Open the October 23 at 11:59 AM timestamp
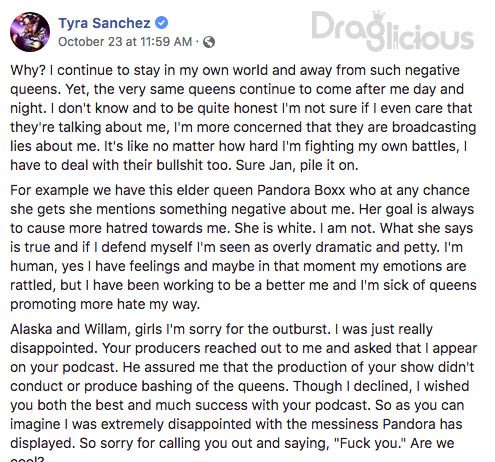This screenshot has height=462, width=495. 125,42
